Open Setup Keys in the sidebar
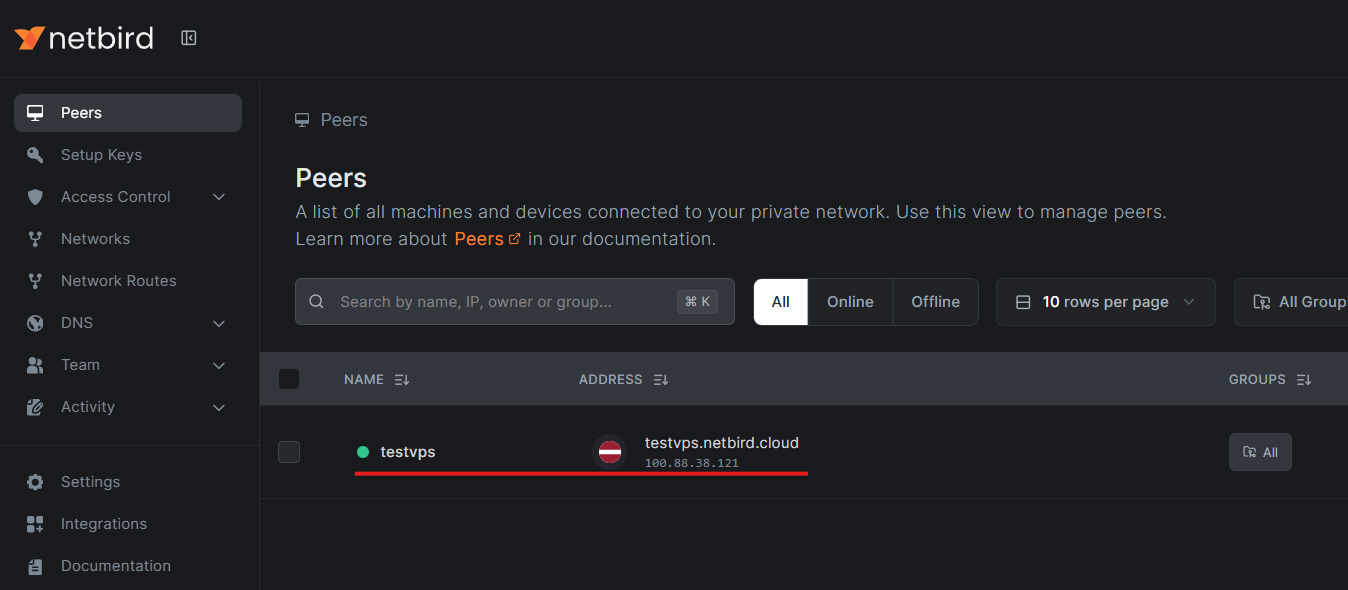The image size is (1348, 590). click(128, 155)
